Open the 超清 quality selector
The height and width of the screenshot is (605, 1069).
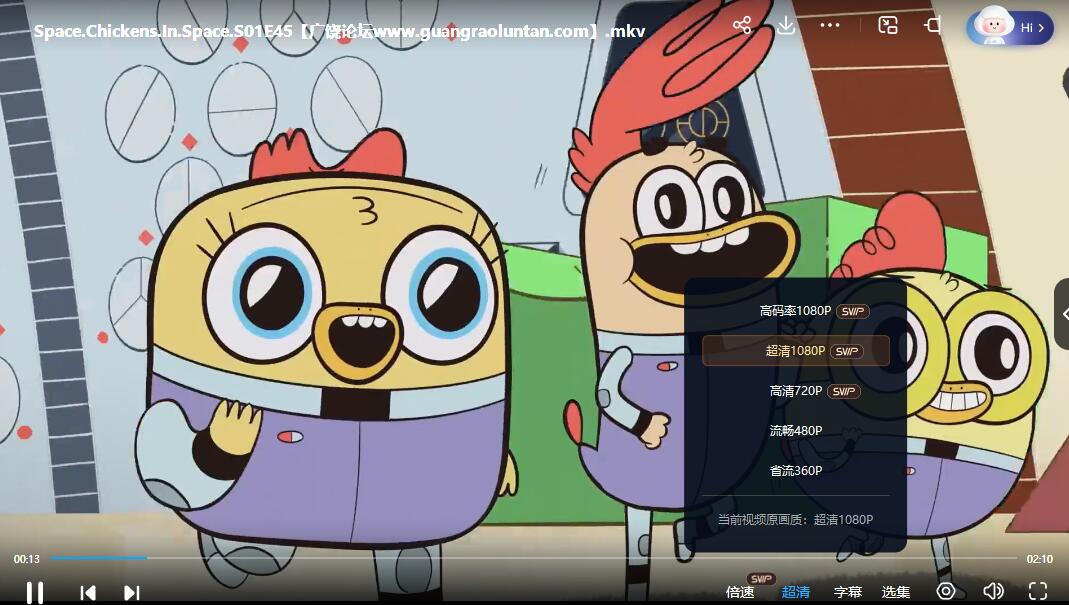(796, 592)
